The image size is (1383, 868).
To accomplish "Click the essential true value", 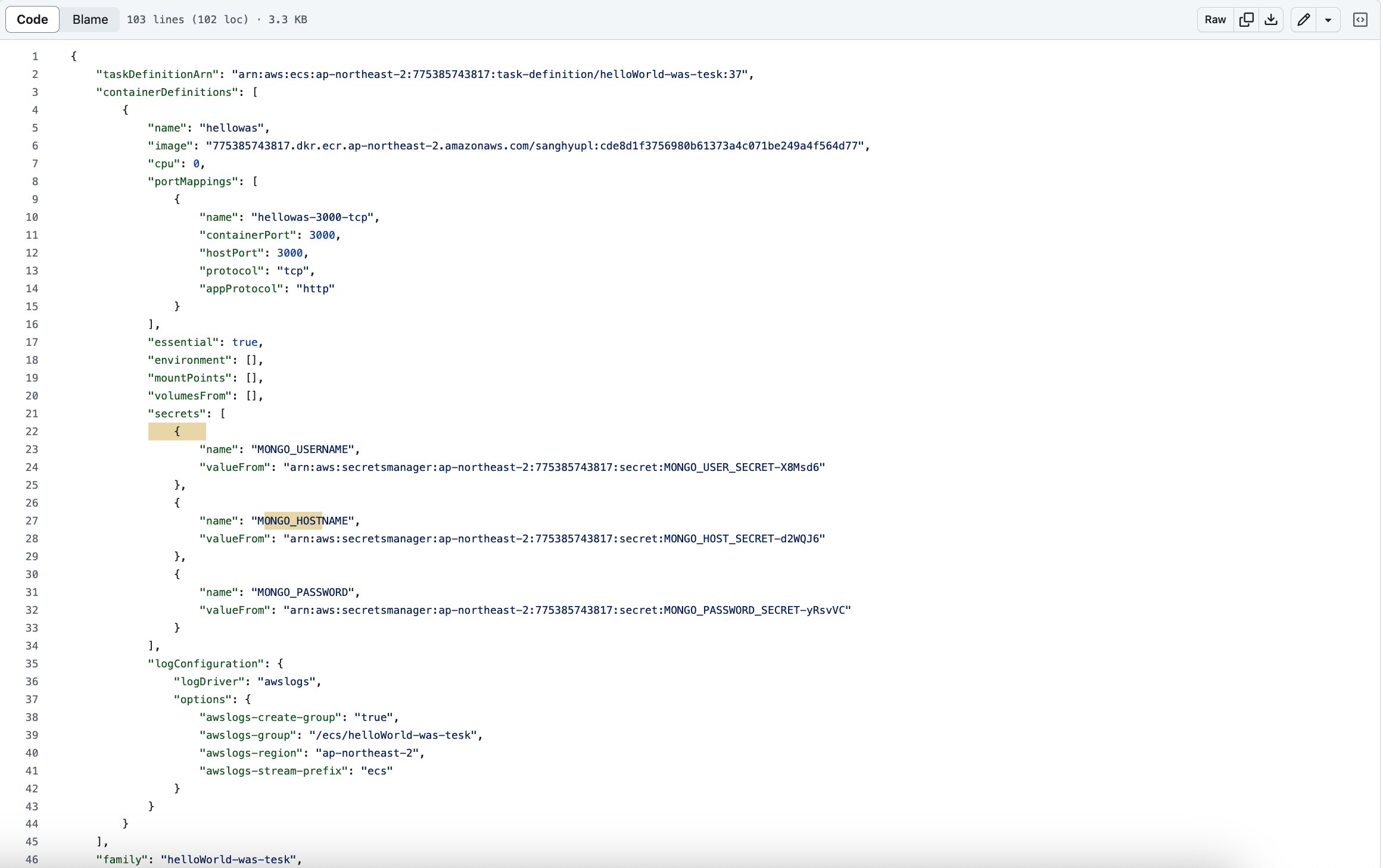I will pos(245,342).
